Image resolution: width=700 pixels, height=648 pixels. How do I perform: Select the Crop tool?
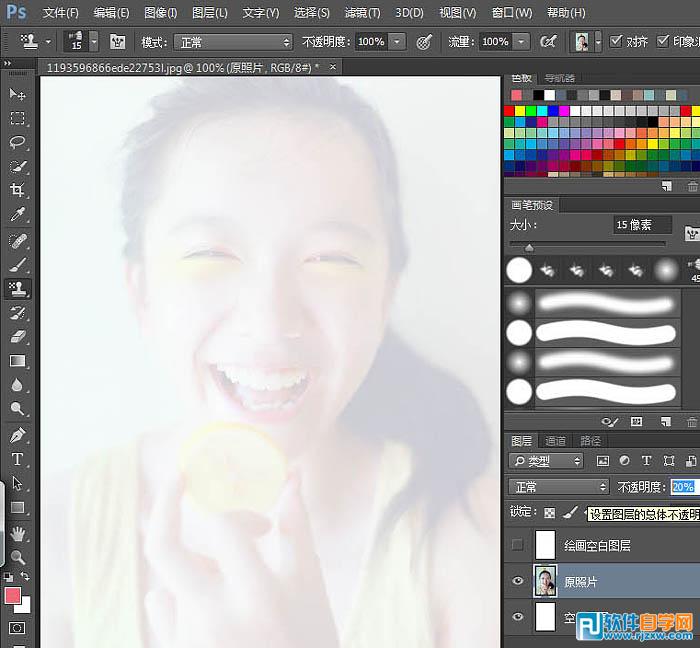17,190
